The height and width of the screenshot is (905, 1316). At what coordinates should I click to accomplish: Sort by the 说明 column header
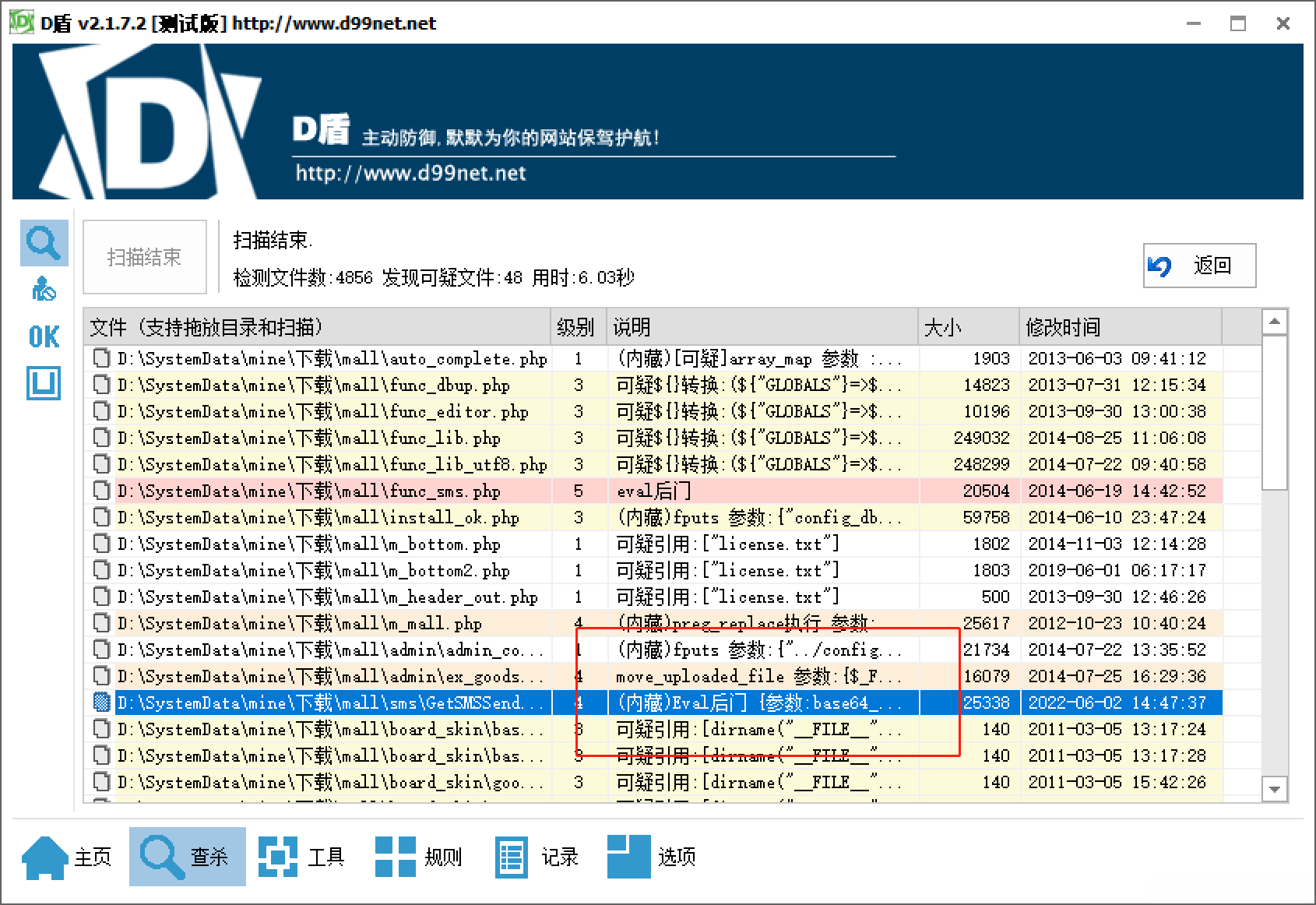762,327
